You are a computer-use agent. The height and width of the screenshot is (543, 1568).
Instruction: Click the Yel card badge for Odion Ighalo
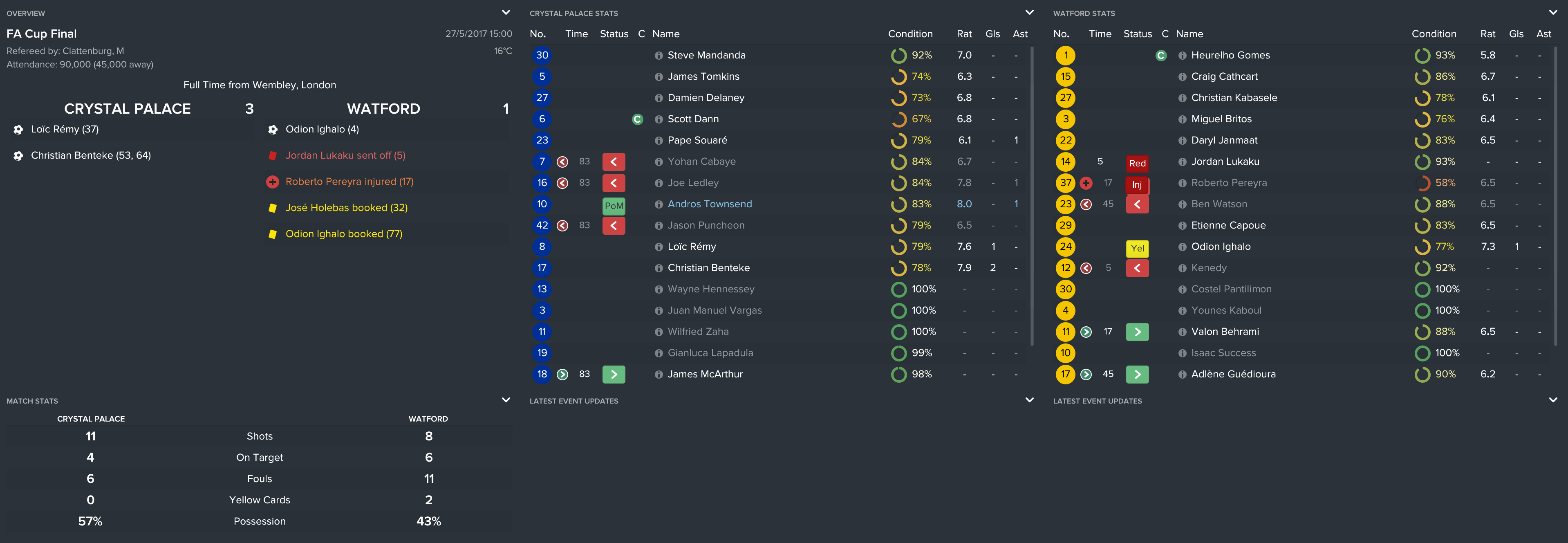pos(1137,248)
